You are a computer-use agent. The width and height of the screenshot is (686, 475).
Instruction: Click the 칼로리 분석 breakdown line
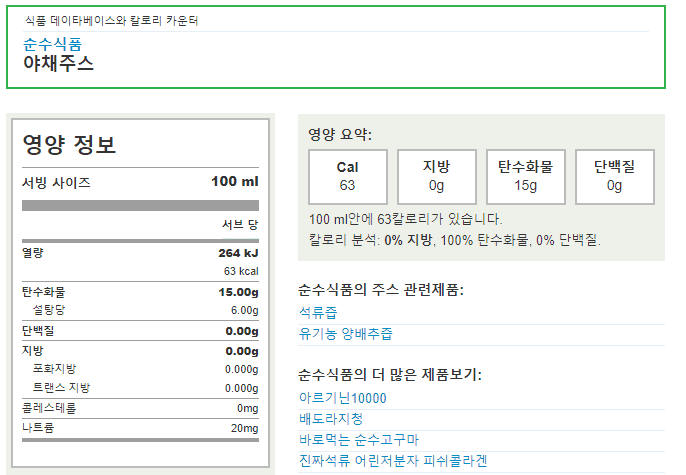pyautogui.click(x=455, y=240)
